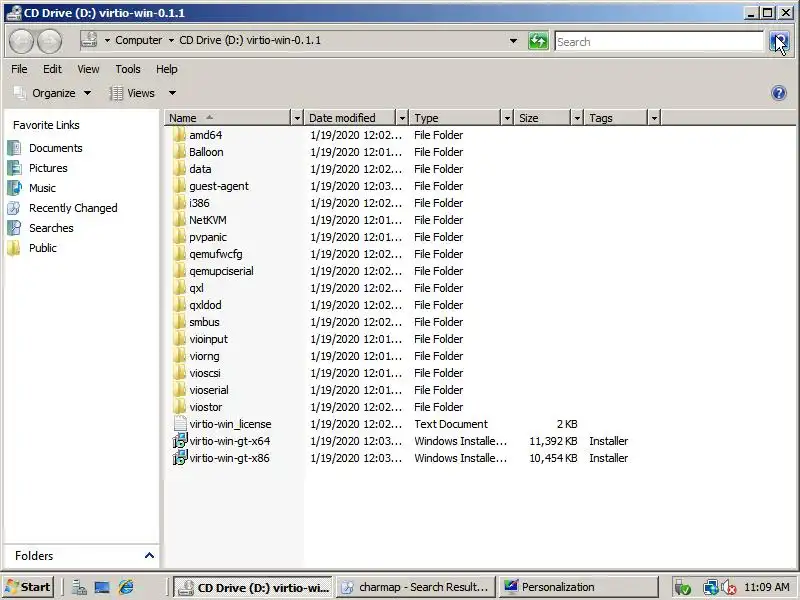Select the virtio-win-gt-x86 installer icon
This screenshot has width=800, height=600.
tap(180, 458)
